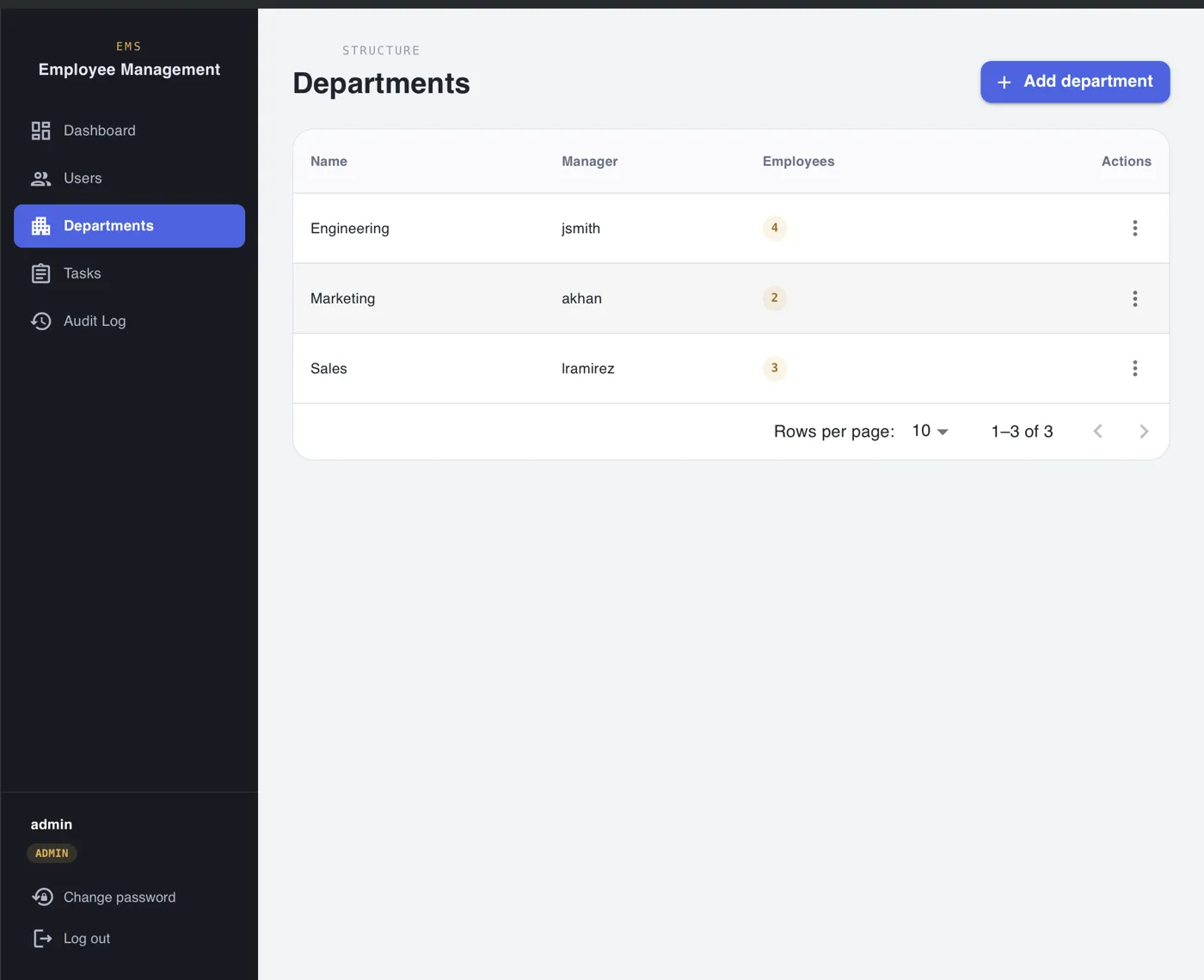
Task: Click the admin username in sidebar
Action: 52,824
